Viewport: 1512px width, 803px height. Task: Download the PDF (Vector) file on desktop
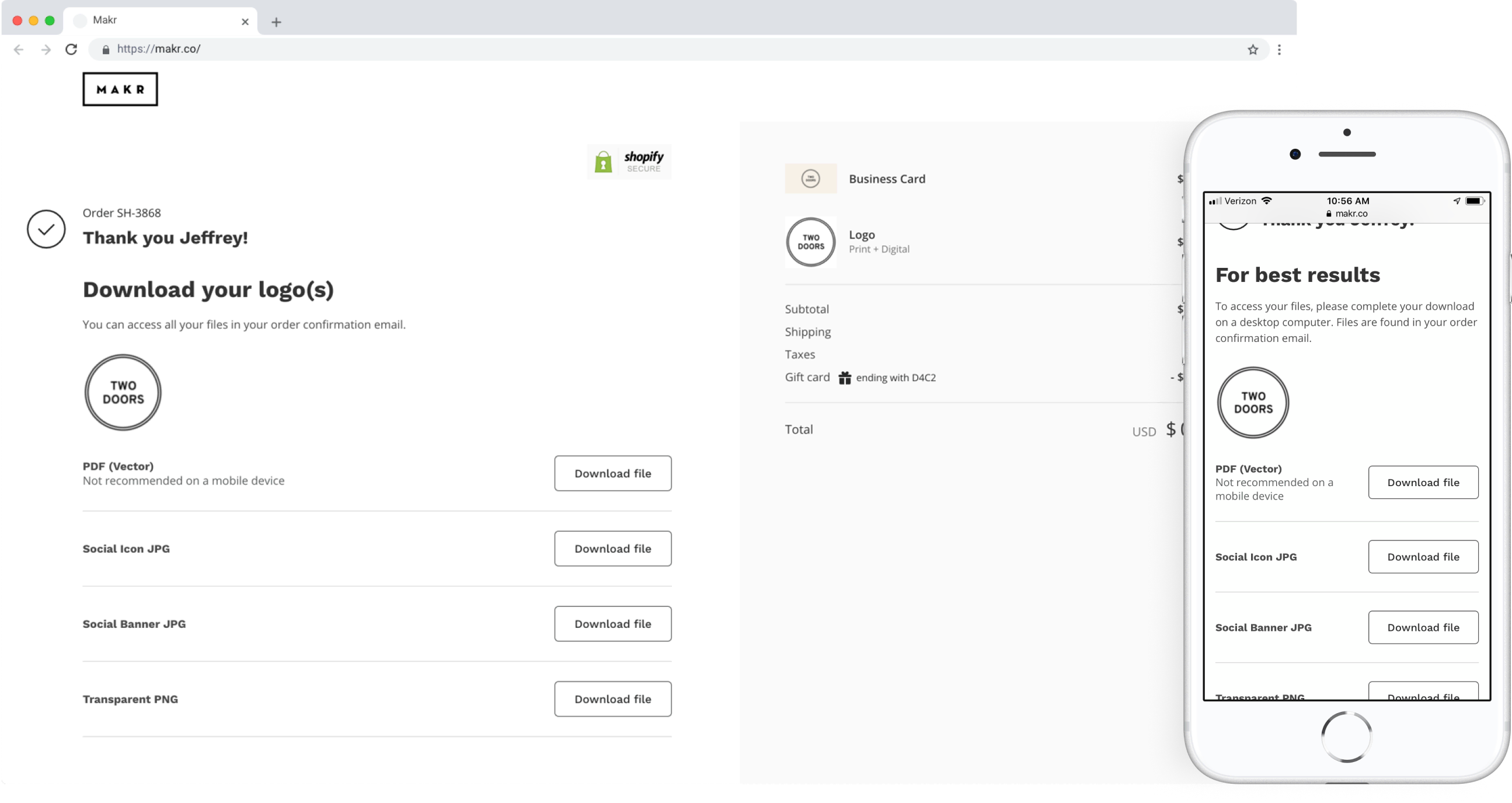(x=613, y=473)
